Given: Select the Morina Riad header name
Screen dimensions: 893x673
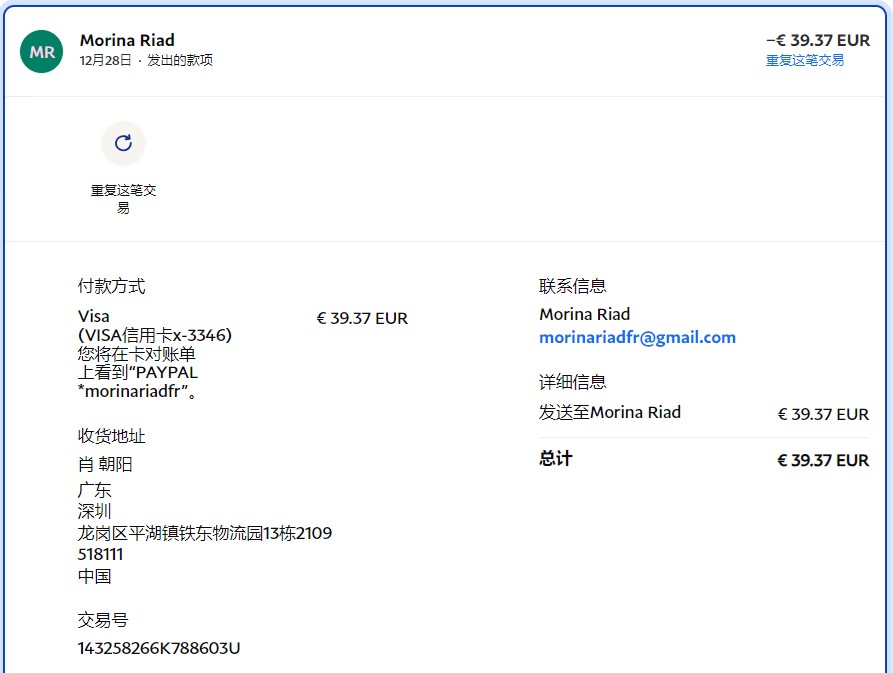Looking at the screenshot, I should 127,40.
